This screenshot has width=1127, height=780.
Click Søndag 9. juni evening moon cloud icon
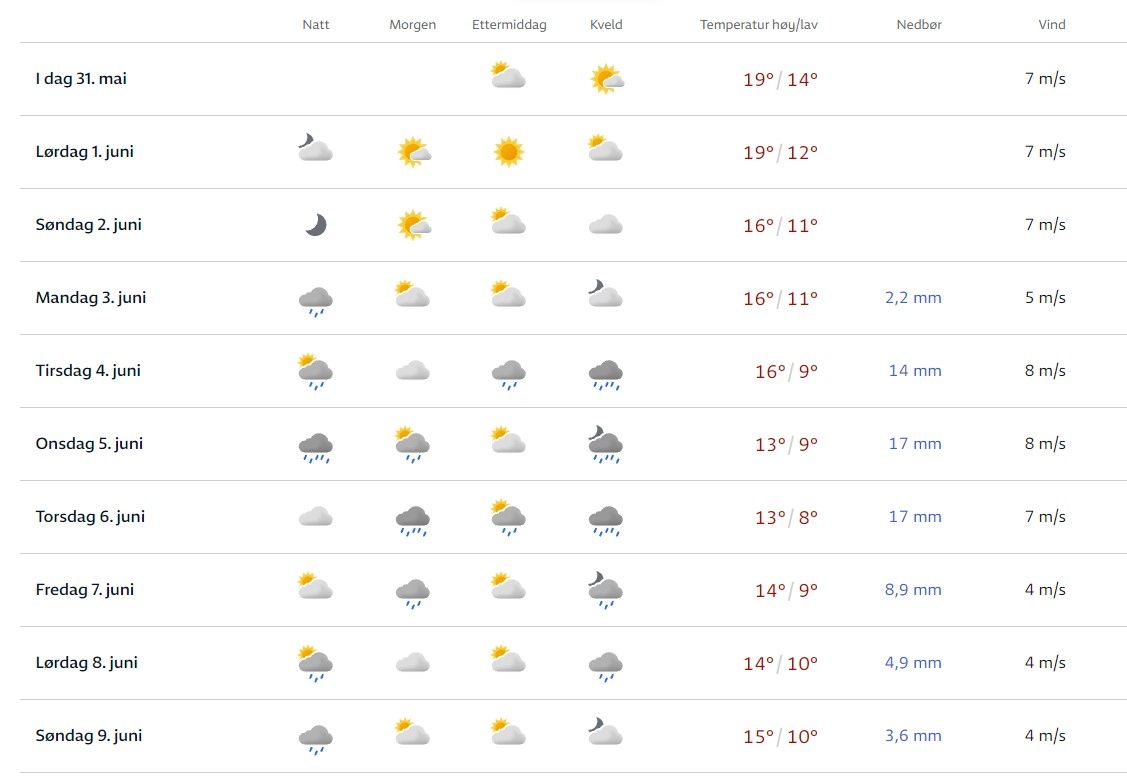[x=606, y=734]
